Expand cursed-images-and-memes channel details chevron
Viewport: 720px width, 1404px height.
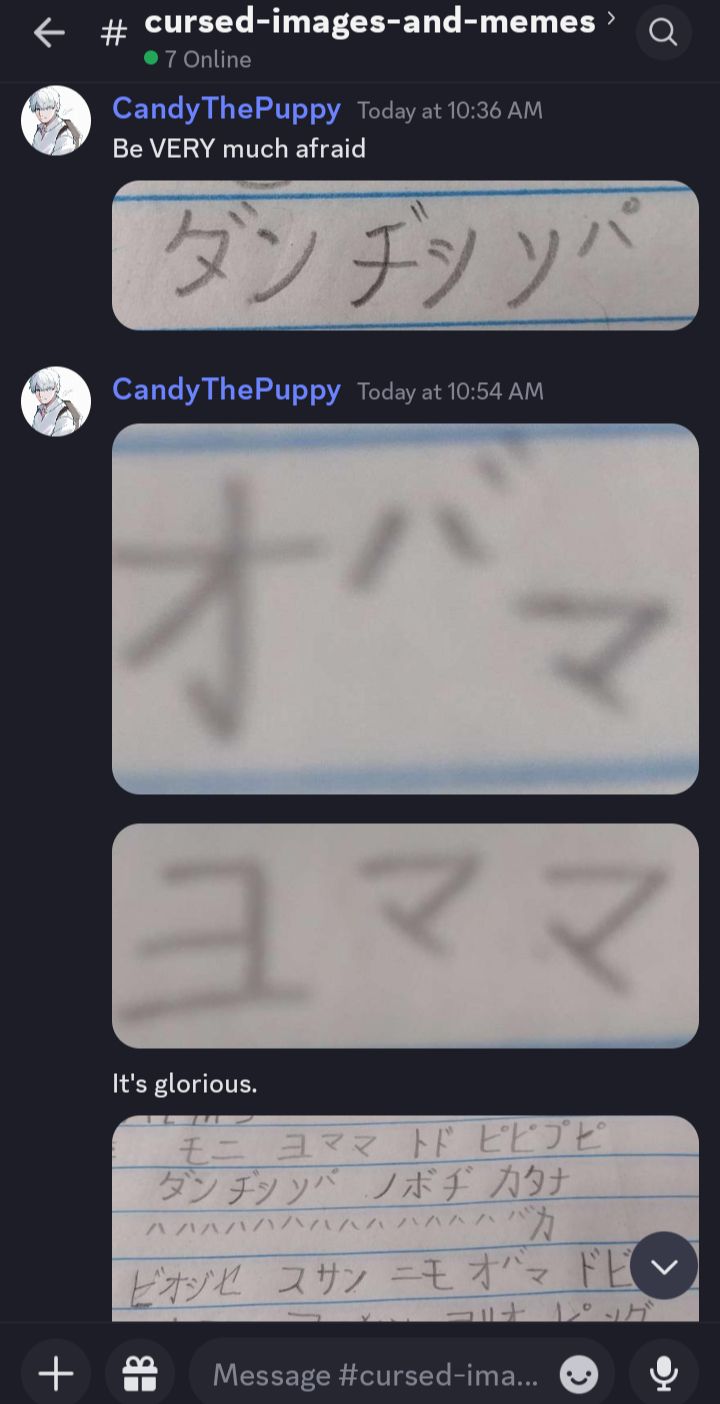tap(611, 18)
